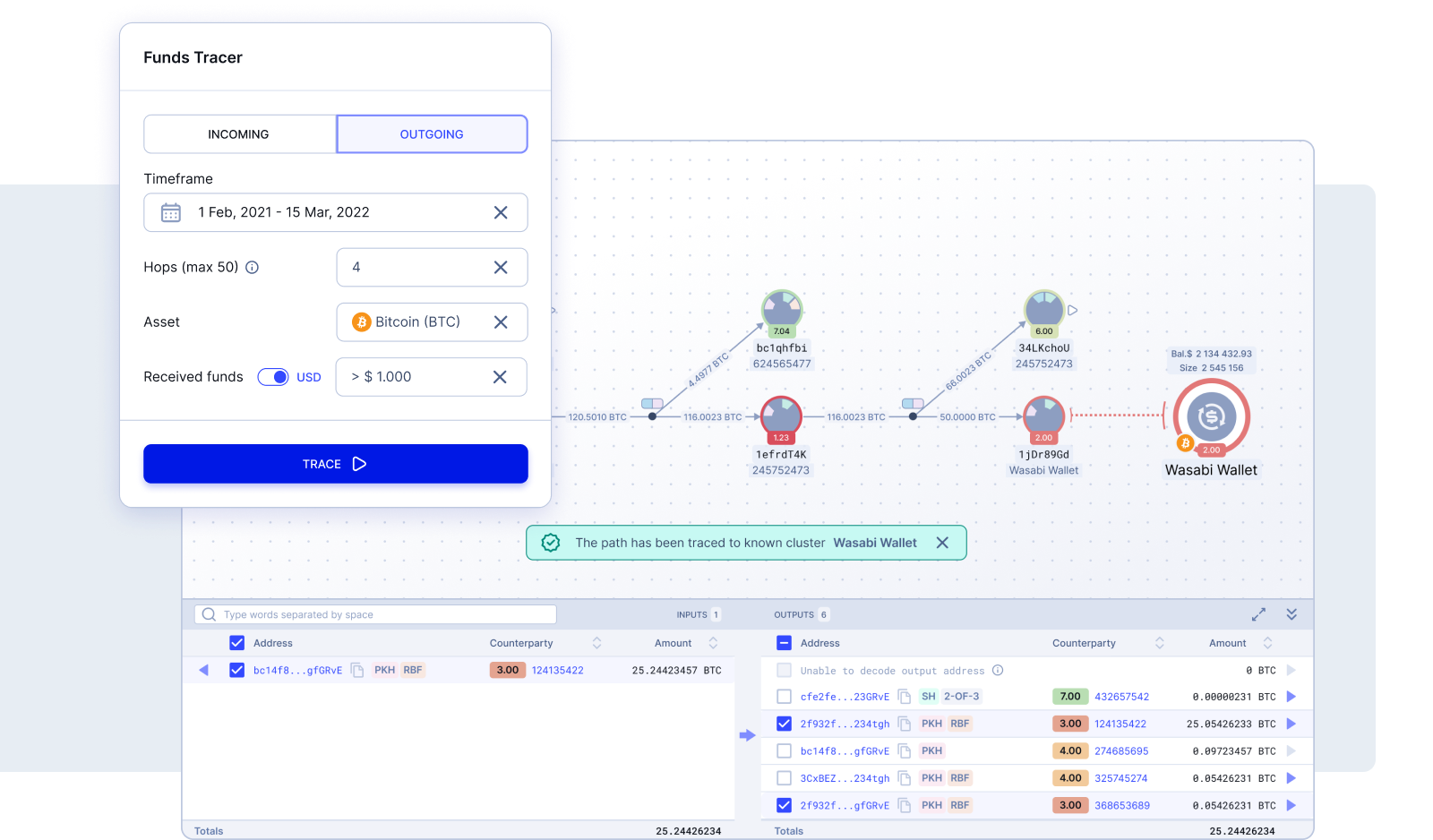Sort outputs by Counterparty
The image size is (1433, 840).
(x=1160, y=643)
